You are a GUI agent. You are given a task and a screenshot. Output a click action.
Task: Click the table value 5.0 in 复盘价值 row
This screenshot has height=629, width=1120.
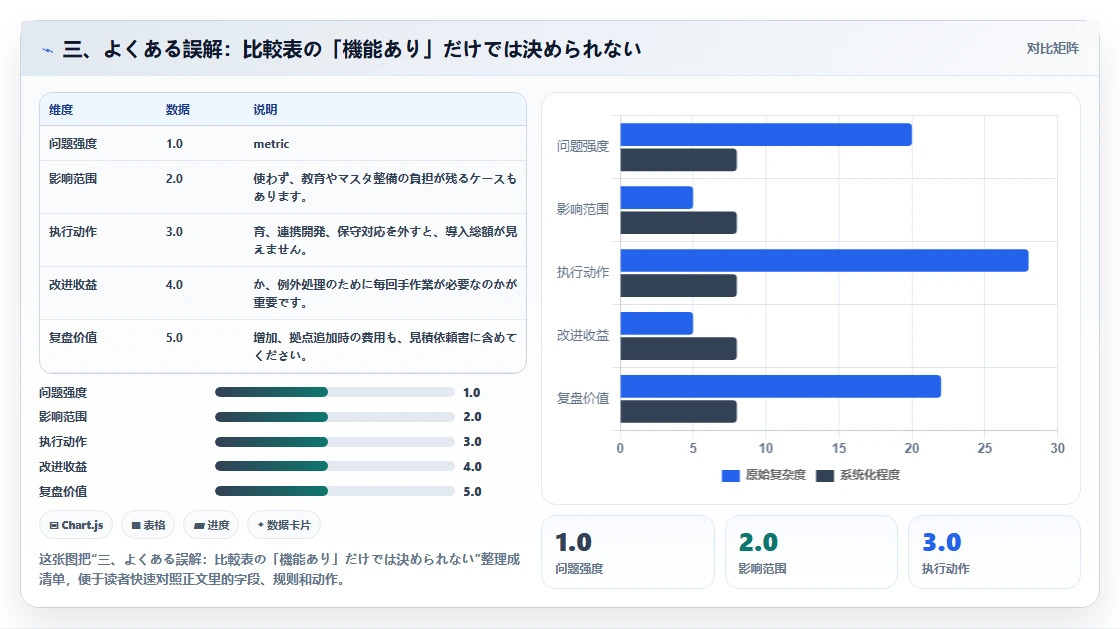[174, 337]
